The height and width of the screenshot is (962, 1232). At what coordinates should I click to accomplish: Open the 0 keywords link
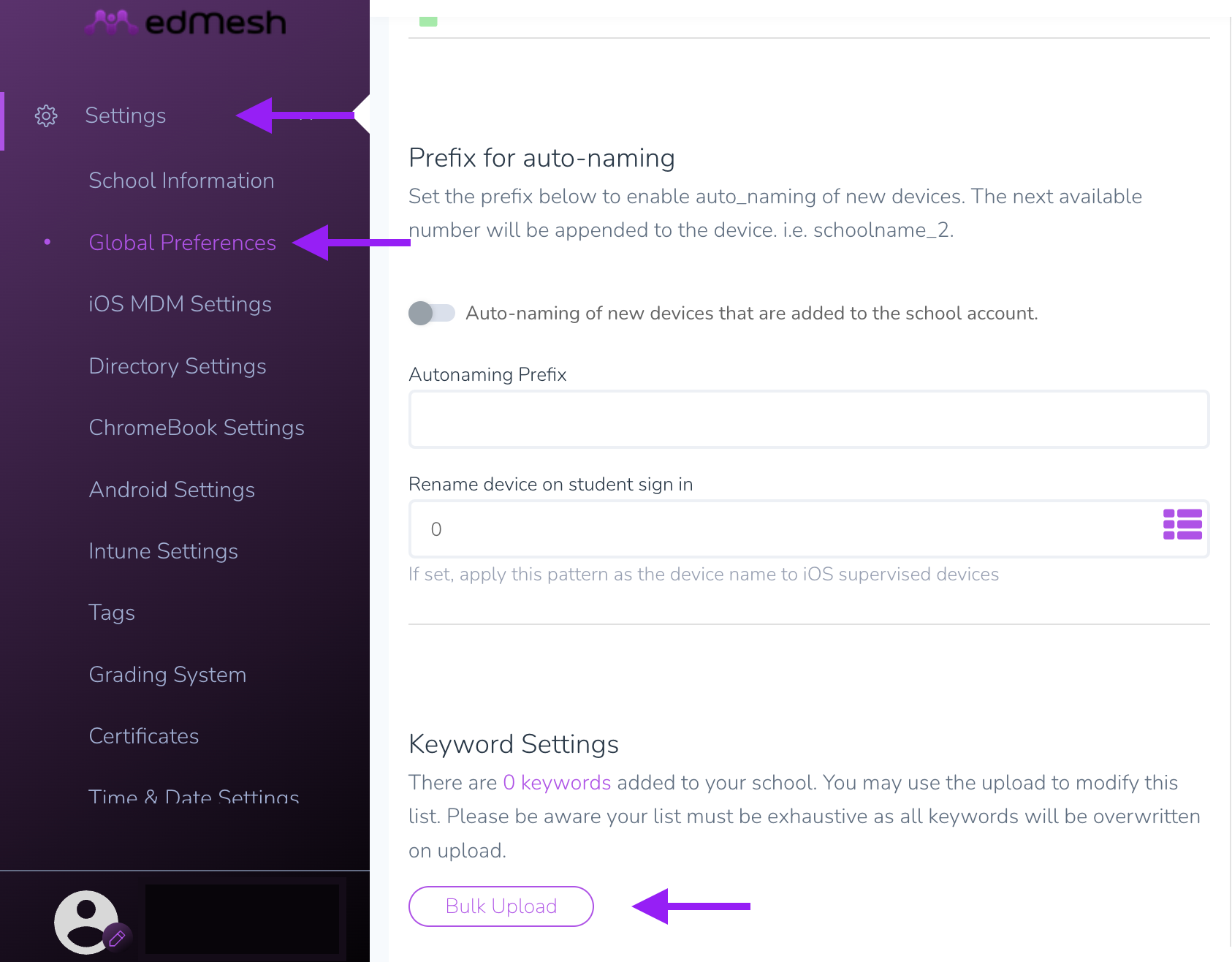click(557, 783)
